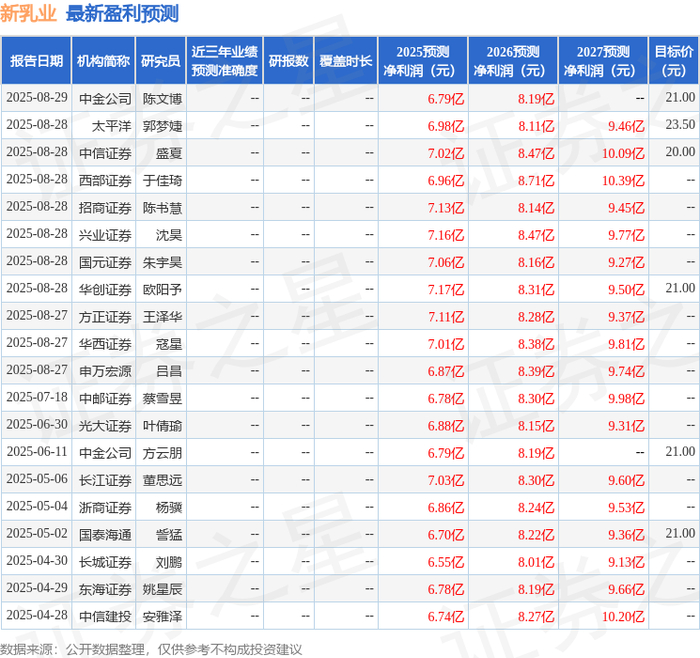Click analyst 王泽华
Image resolution: width=700 pixels, height=658 pixels.
point(162,317)
